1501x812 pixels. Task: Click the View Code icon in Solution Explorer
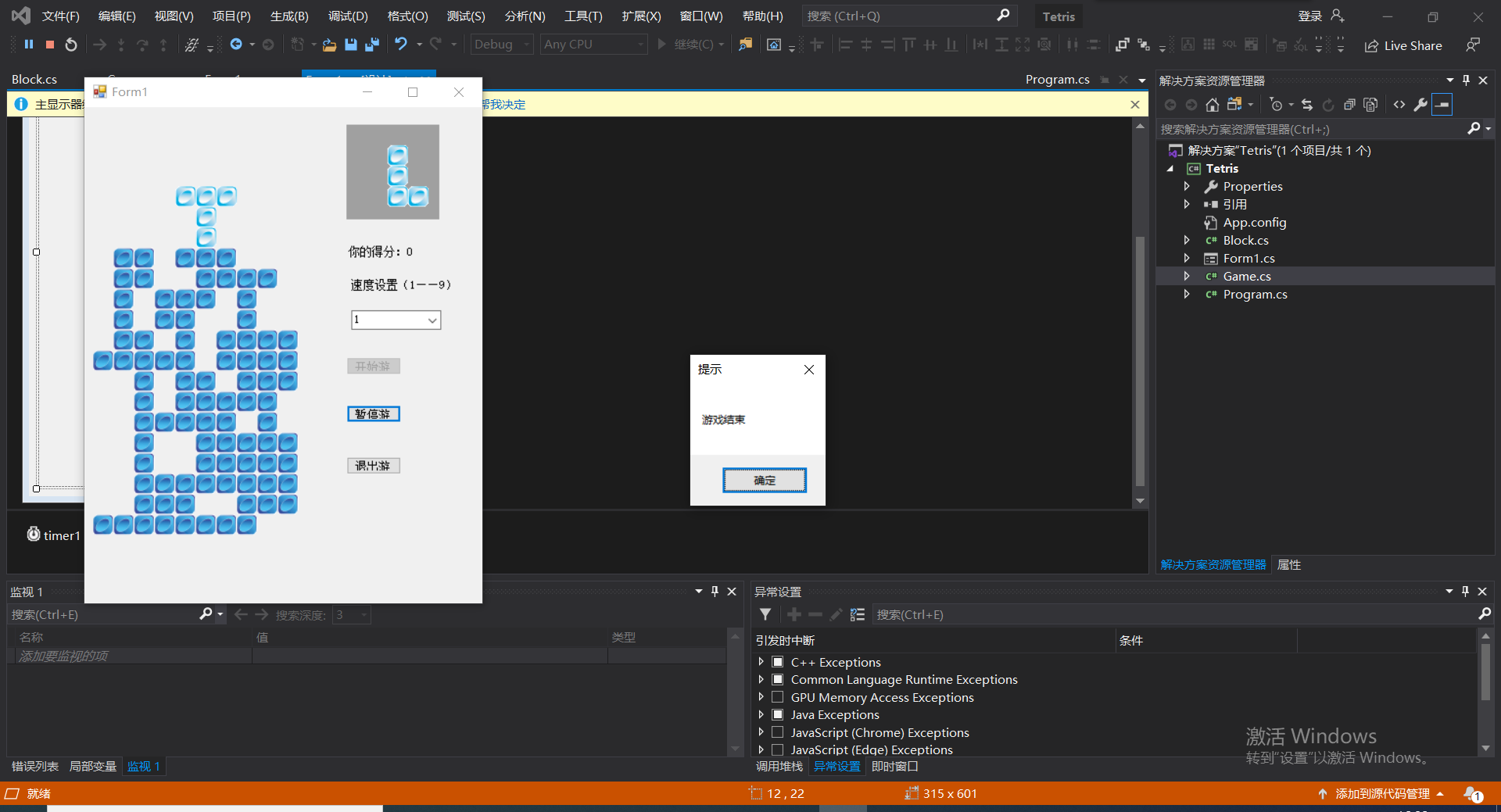1399,105
